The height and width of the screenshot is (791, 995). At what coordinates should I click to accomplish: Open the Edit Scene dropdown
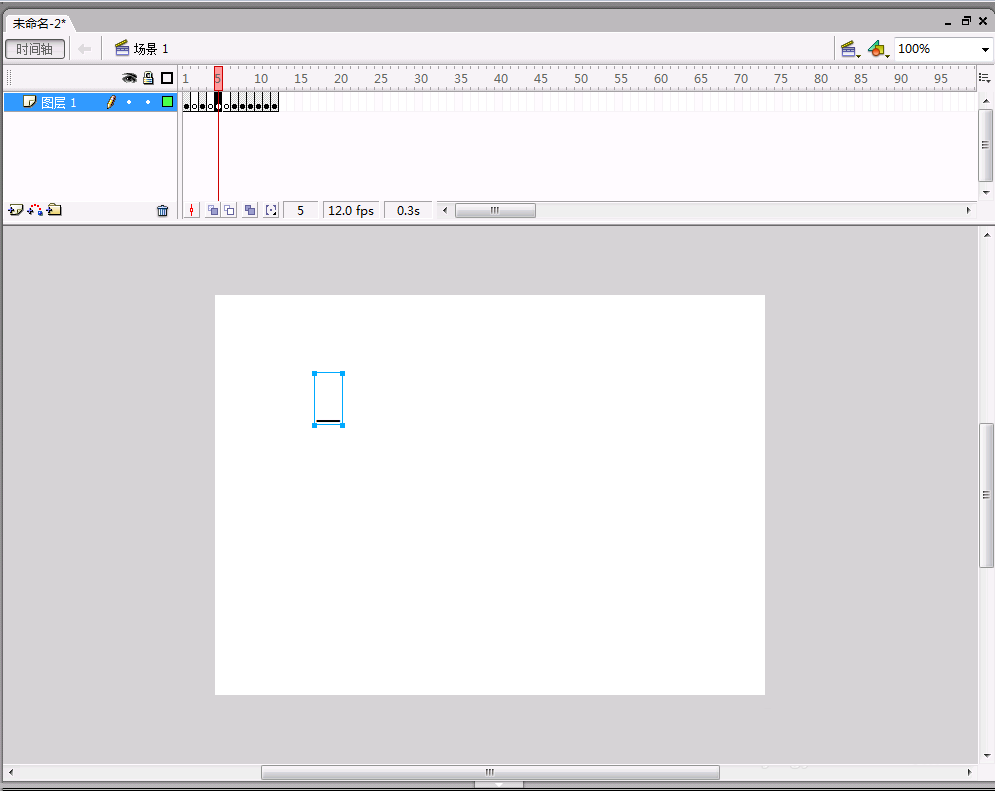tap(850, 49)
